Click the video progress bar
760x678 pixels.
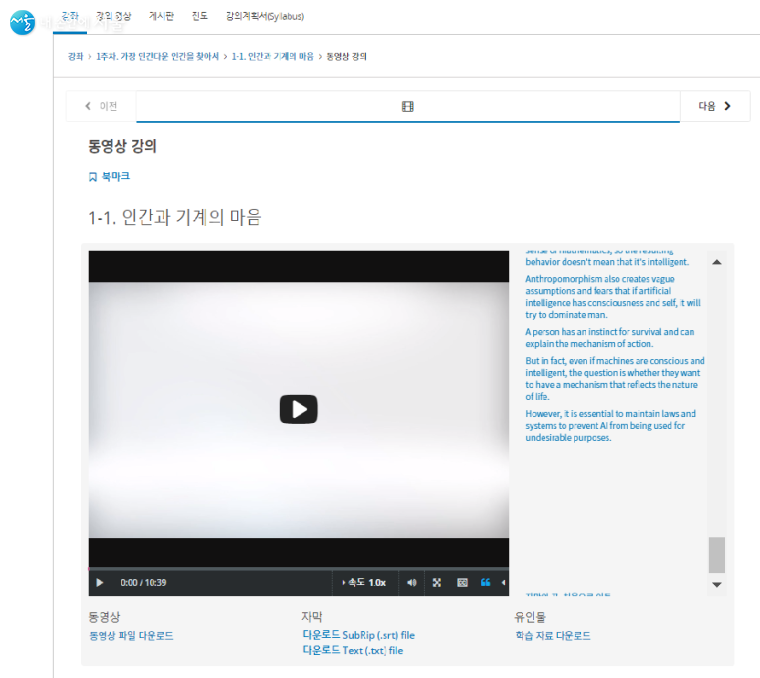[x=298, y=568]
